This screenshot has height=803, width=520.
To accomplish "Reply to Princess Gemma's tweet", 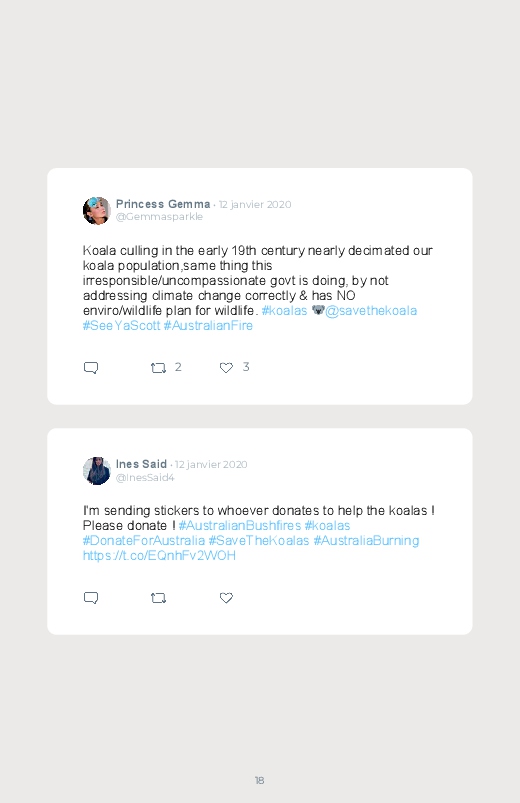I will click(91, 368).
